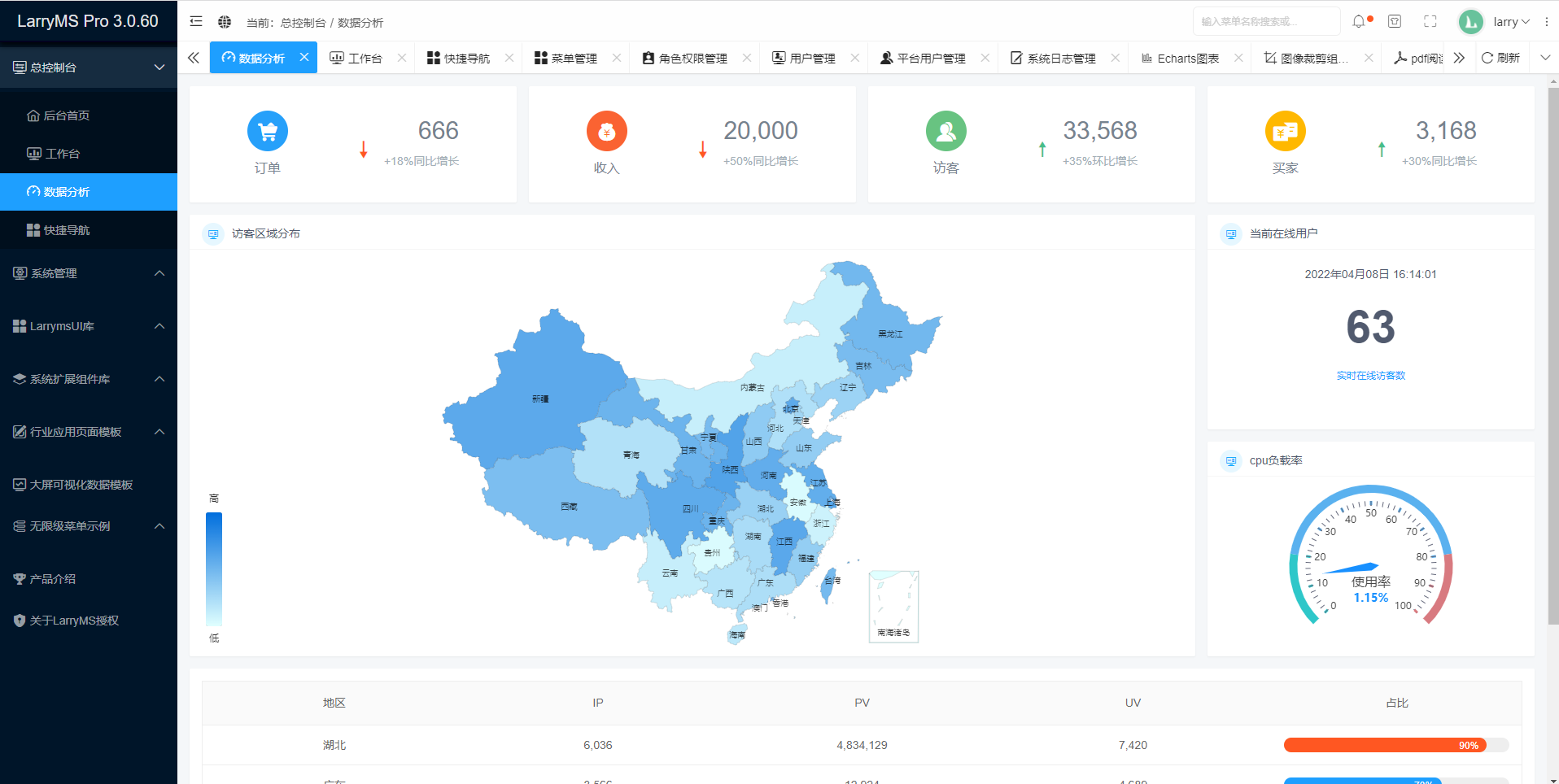Click the visitors person icon
1559x784 pixels.
(946, 131)
